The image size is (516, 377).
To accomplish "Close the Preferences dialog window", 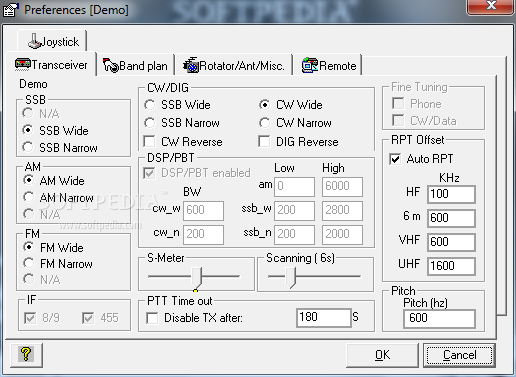I will click(490, 7).
